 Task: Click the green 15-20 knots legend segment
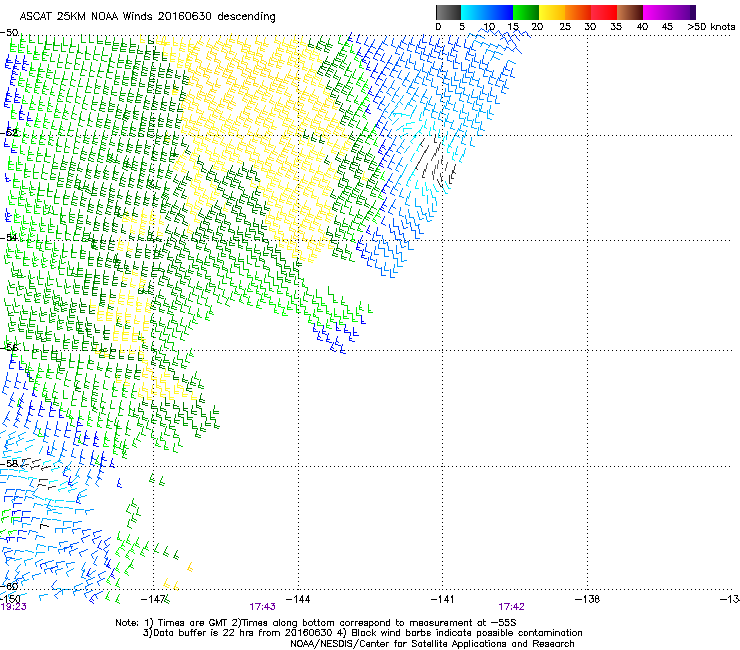[x=526, y=12]
